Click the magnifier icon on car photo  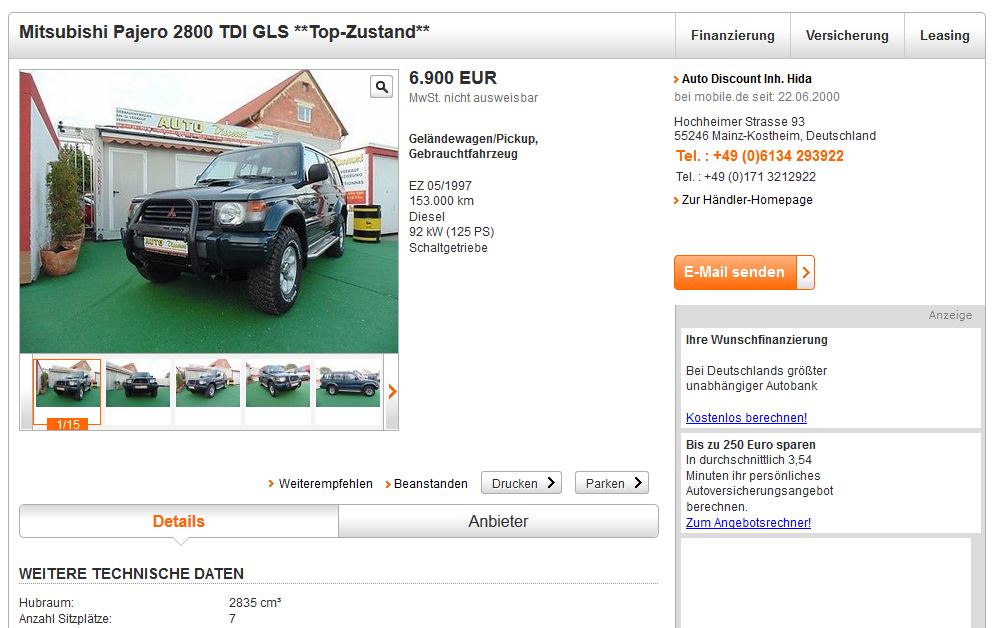pos(382,87)
